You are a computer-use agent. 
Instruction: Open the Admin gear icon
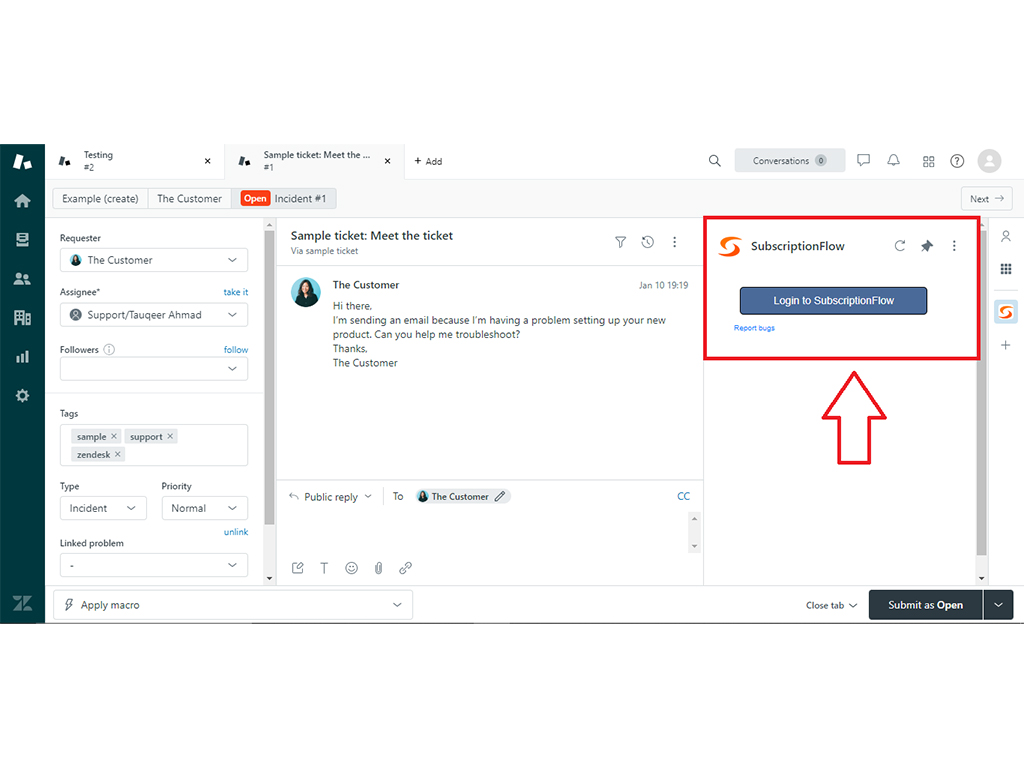[22, 396]
